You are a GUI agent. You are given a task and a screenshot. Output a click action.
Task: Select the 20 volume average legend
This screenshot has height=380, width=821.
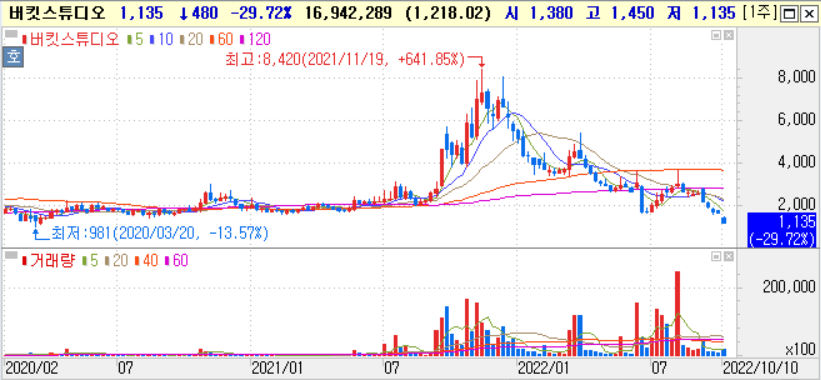click(116, 260)
